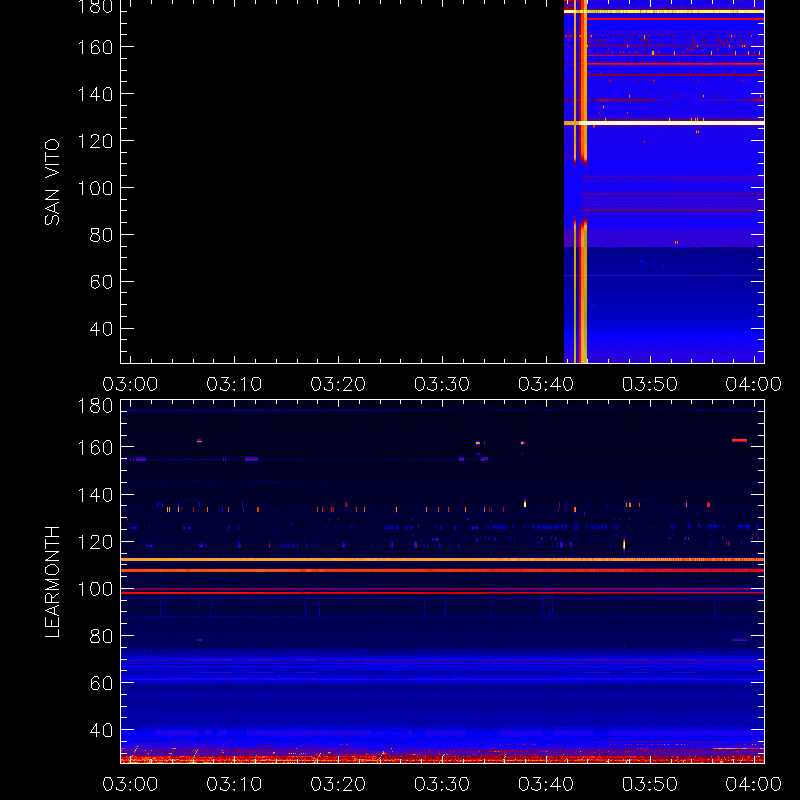Click the 03:50 time label under the San Vito plot

[649, 384]
